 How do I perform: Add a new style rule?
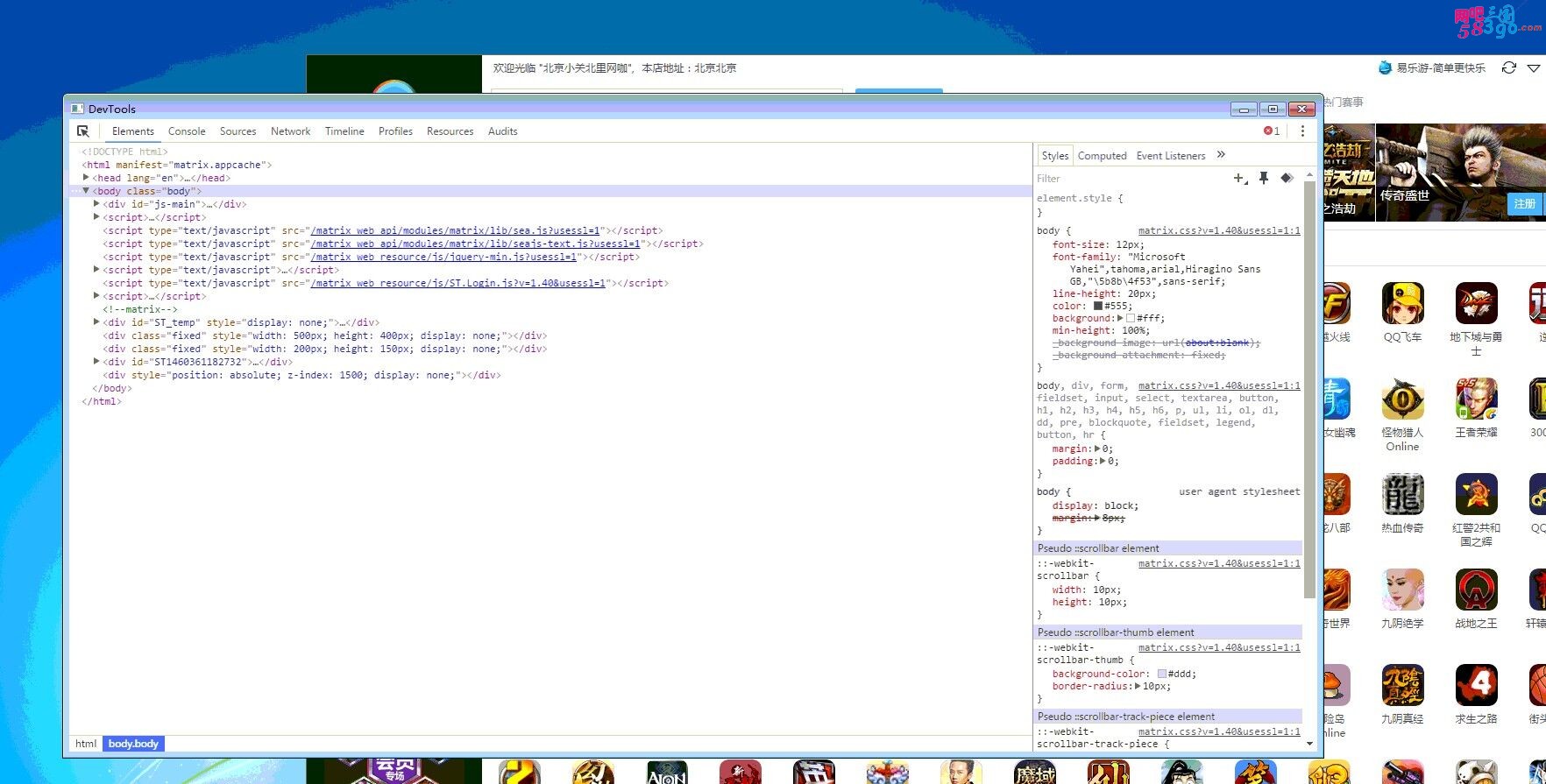[1240, 179]
